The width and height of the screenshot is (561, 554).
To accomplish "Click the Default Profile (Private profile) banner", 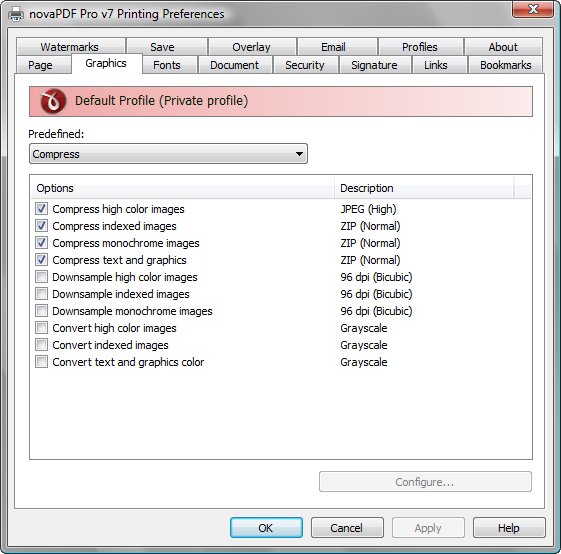I will (281, 101).
